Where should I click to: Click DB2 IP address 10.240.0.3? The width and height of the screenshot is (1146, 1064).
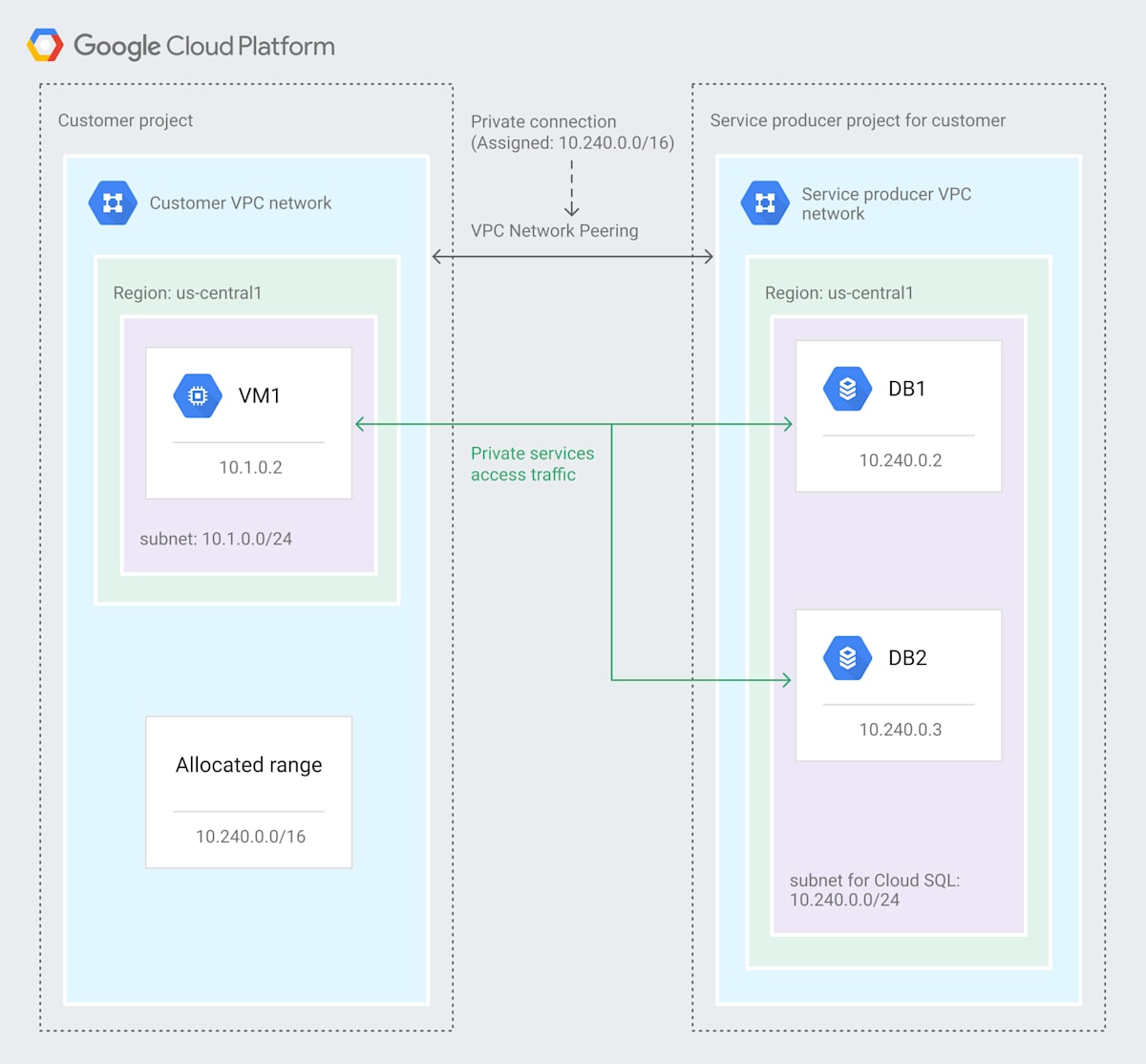901,730
